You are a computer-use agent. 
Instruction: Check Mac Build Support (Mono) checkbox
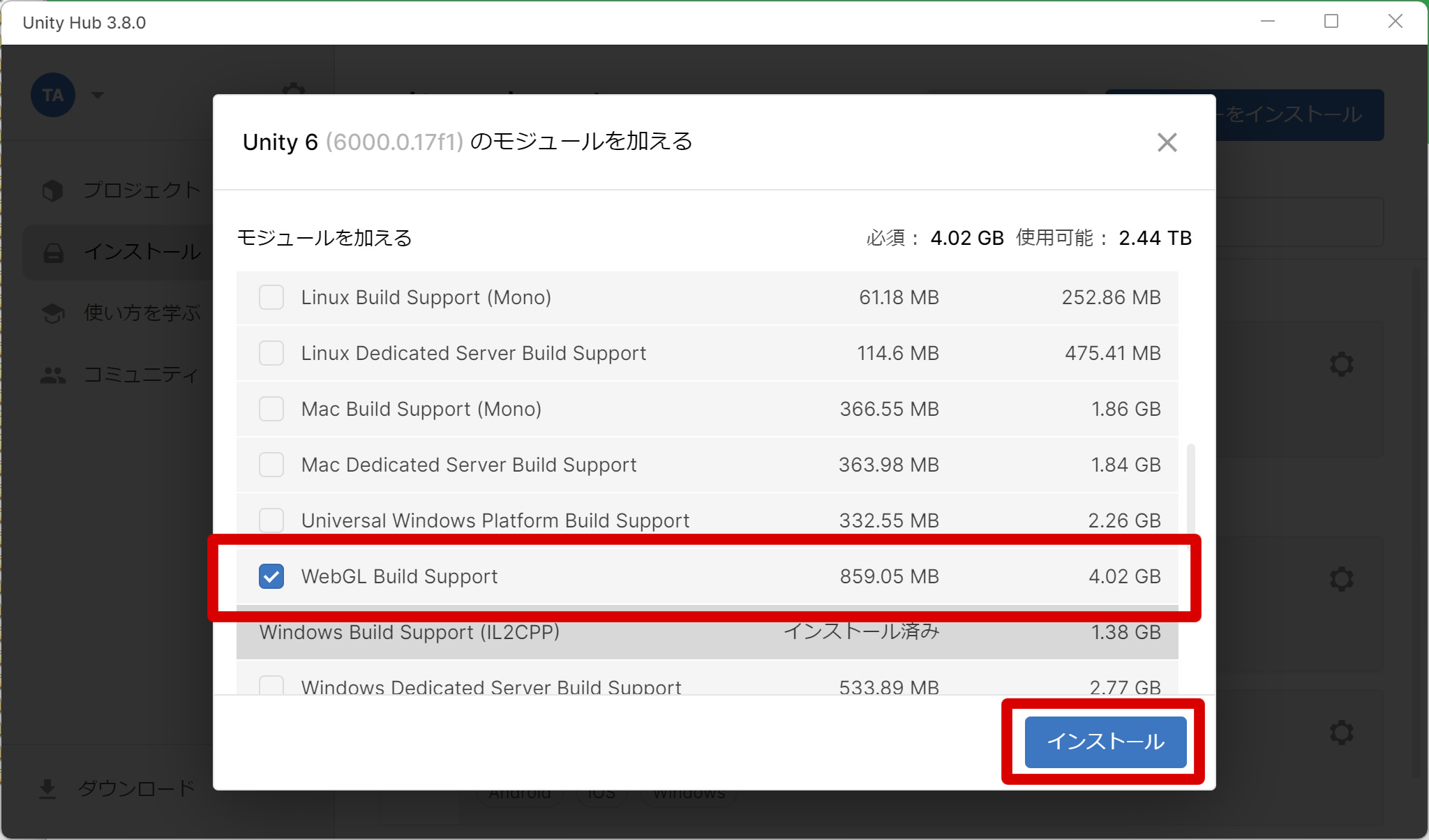(x=271, y=409)
